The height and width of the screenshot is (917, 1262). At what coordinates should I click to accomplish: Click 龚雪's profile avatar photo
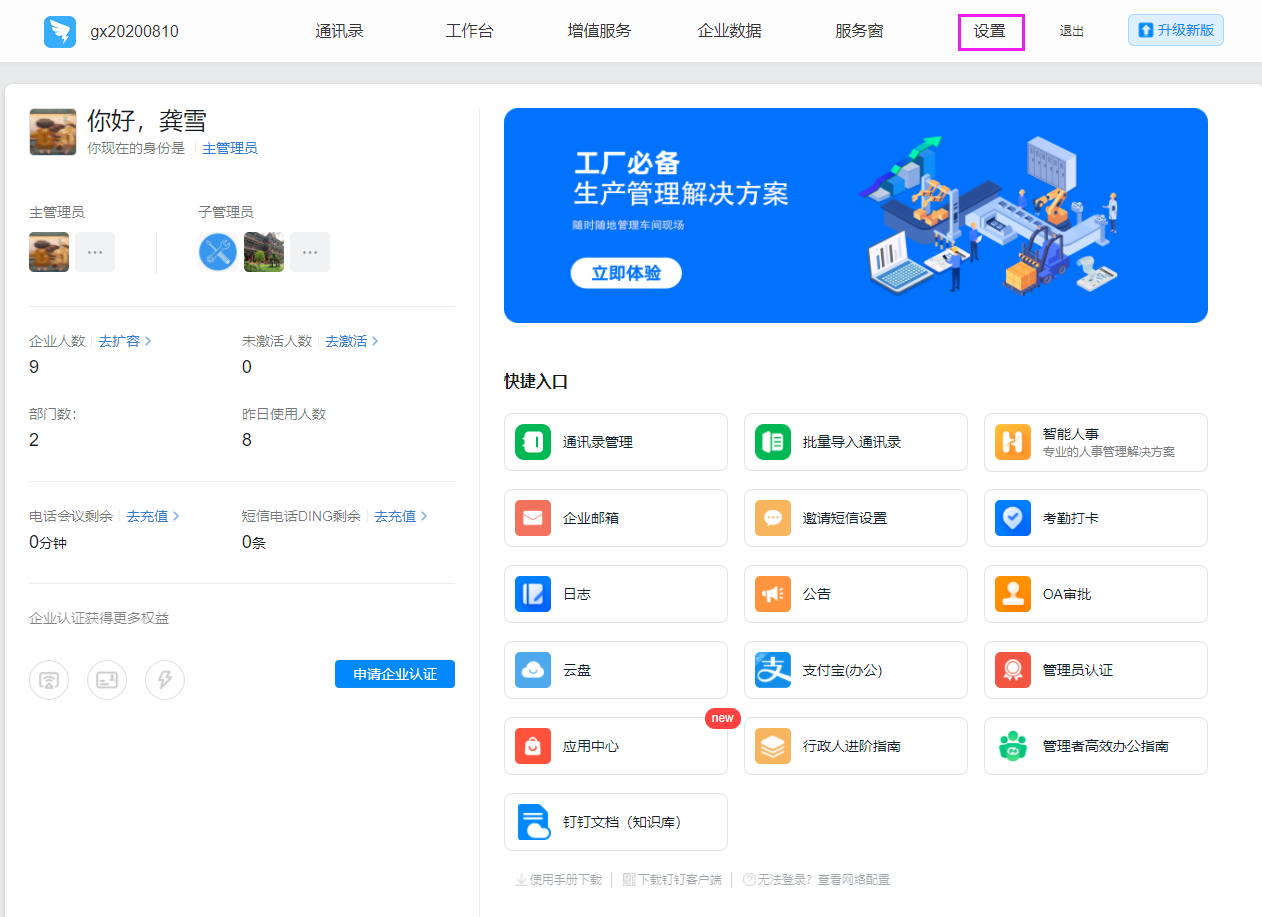pos(53,132)
